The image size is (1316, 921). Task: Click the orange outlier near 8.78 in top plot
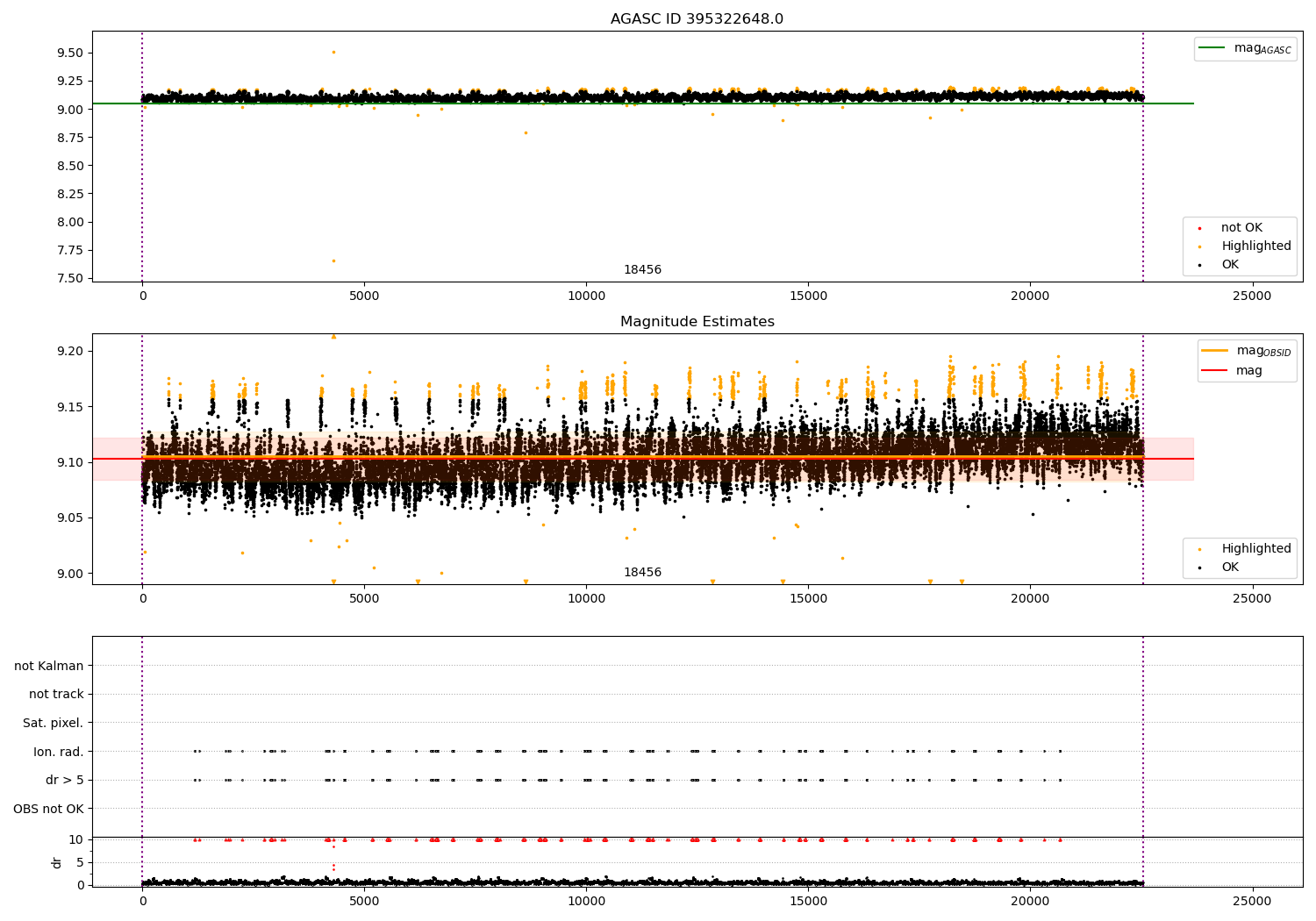coord(526,133)
